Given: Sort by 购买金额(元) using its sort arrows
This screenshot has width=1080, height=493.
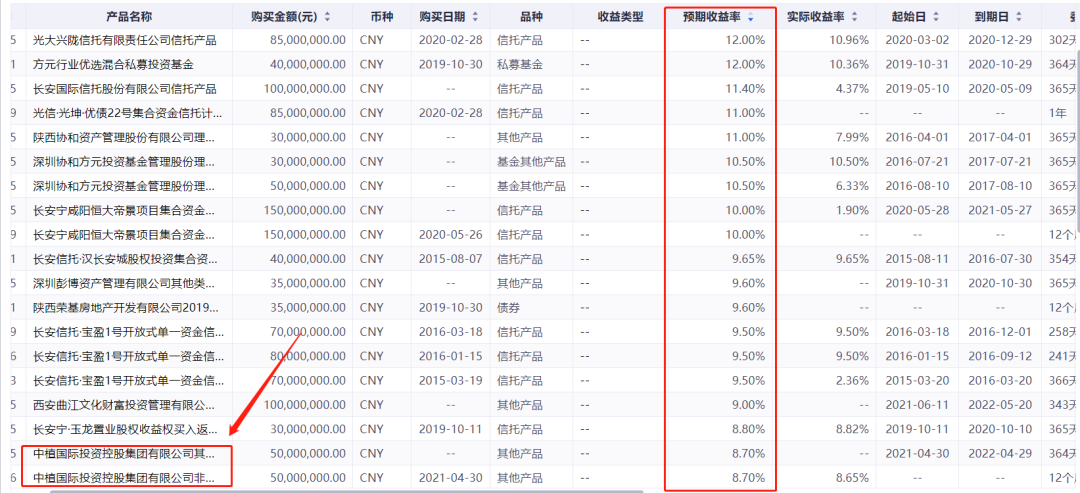Looking at the screenshot, I should click(326, 17).
